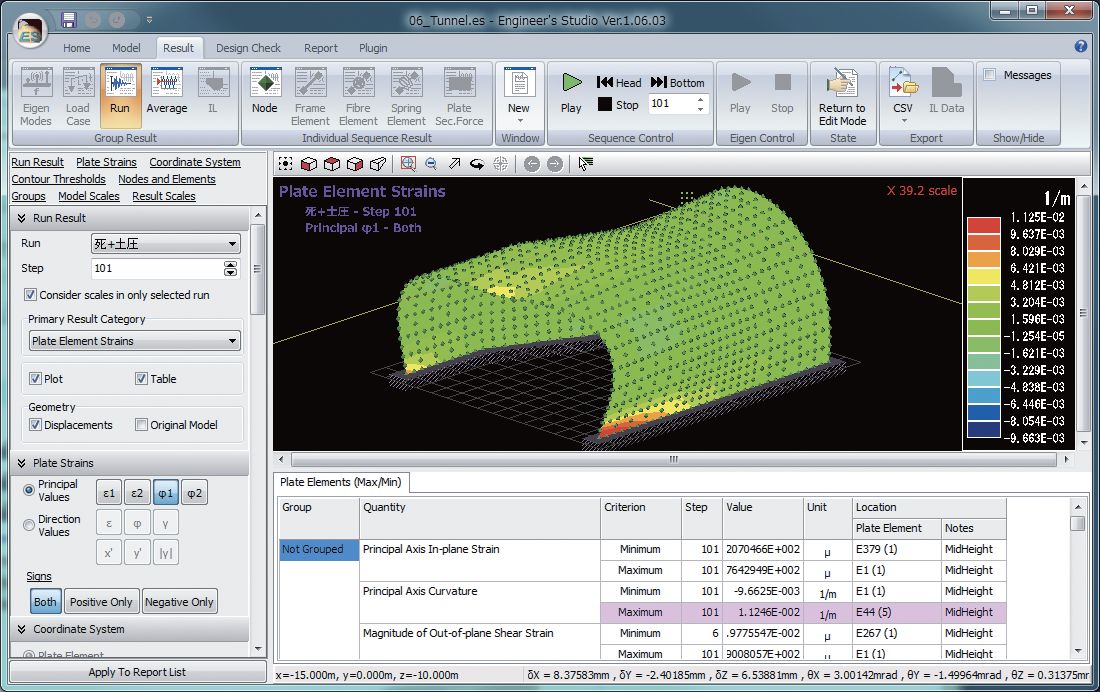Jump to Bottom of the sequence
Screen dimensions: 1100x692
[678, 82]
